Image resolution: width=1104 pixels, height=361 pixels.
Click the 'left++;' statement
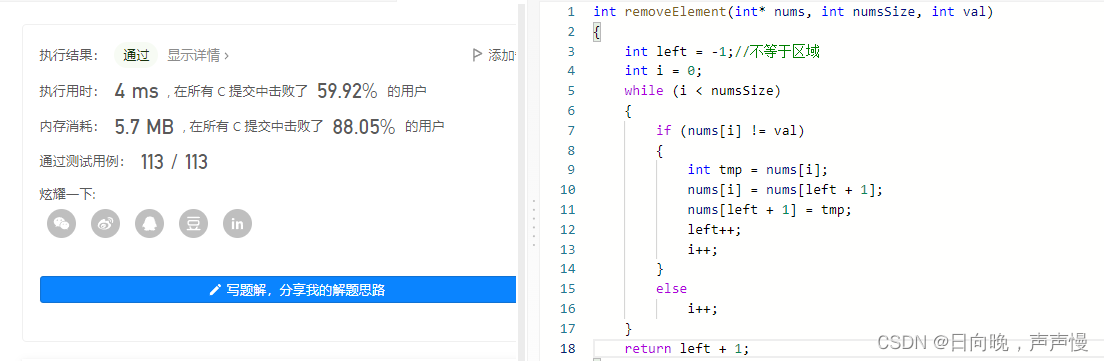(x=715, y=229)
